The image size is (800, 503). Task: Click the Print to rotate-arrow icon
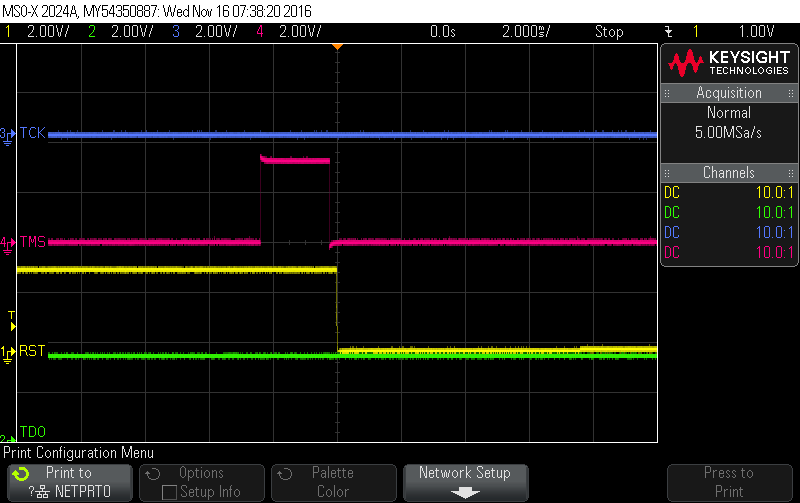click(x=21, y=474)
